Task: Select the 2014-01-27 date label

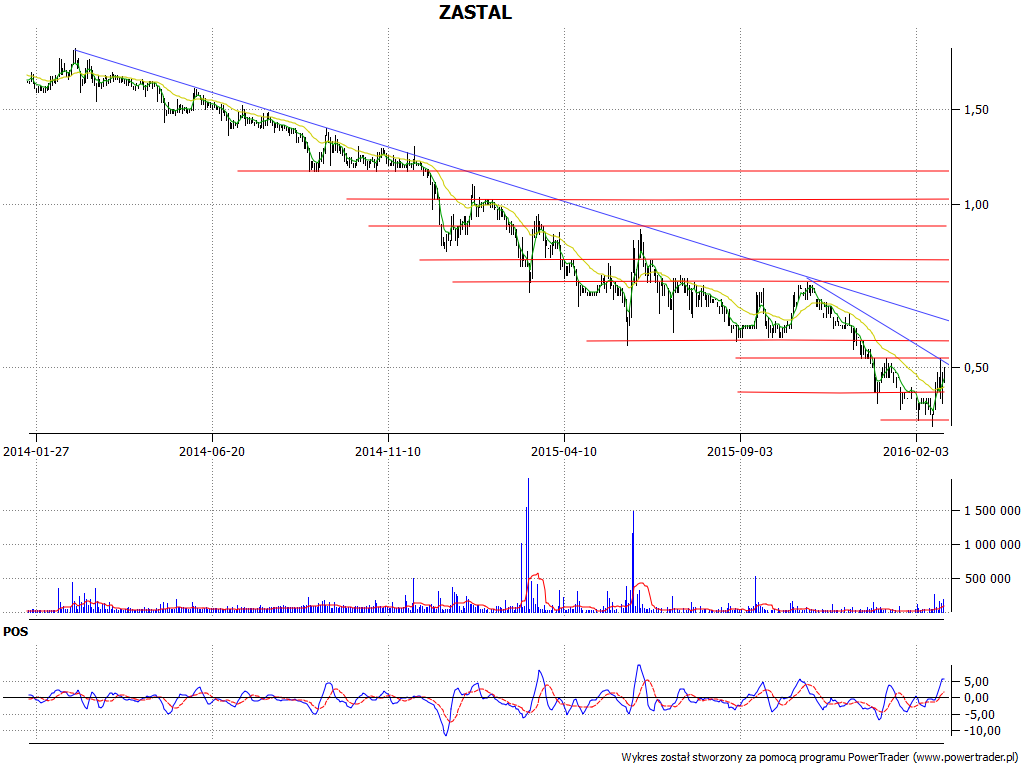Action: click(36, 451)
